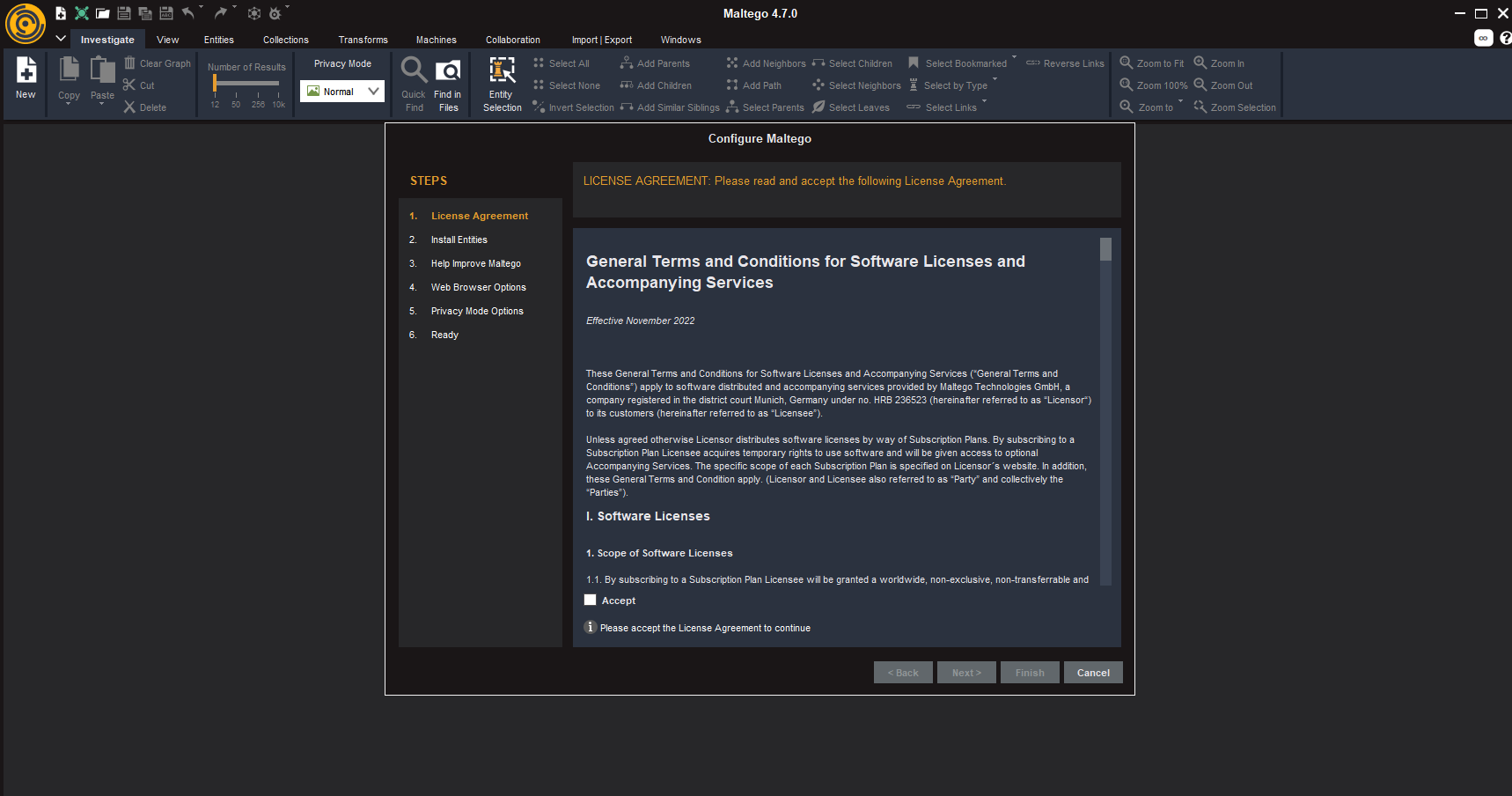Click Select Neighbors in the ribbon
Screen dimensions: 1512x796
856,85
